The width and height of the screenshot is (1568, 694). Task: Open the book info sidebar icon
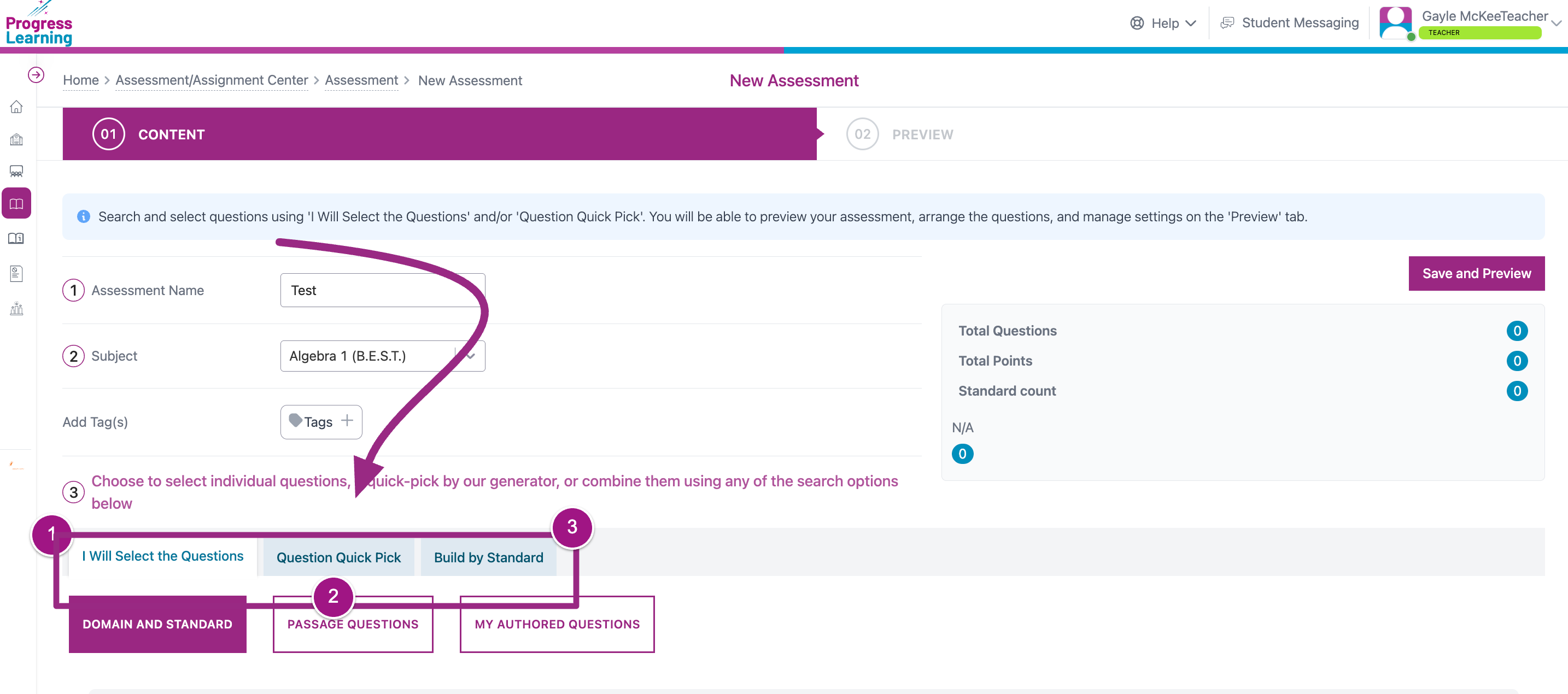click(16, 238)
